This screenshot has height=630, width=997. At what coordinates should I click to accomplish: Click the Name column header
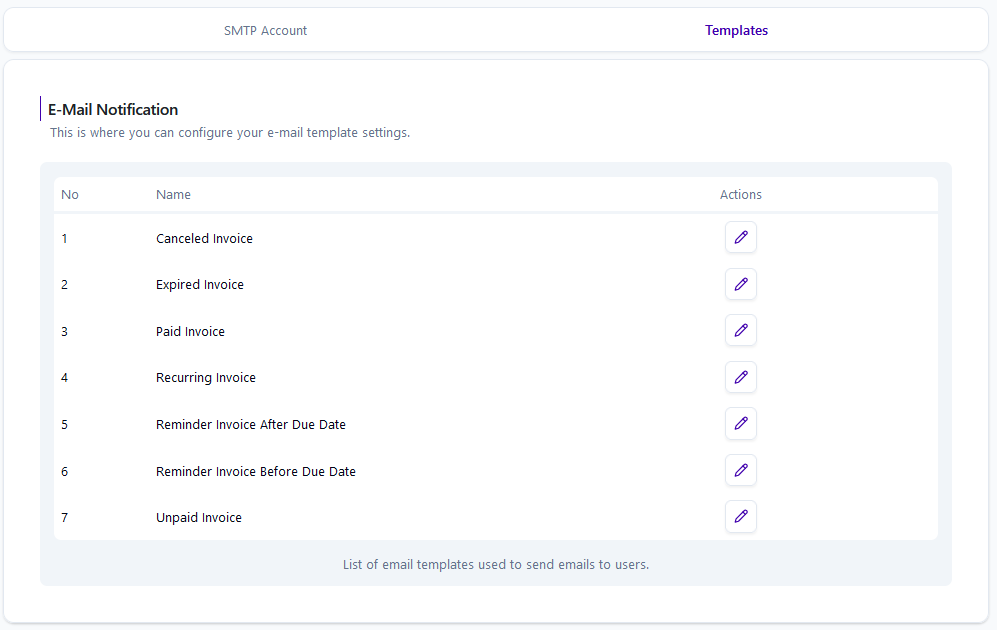pyautogui.click(x=173, y=195)
